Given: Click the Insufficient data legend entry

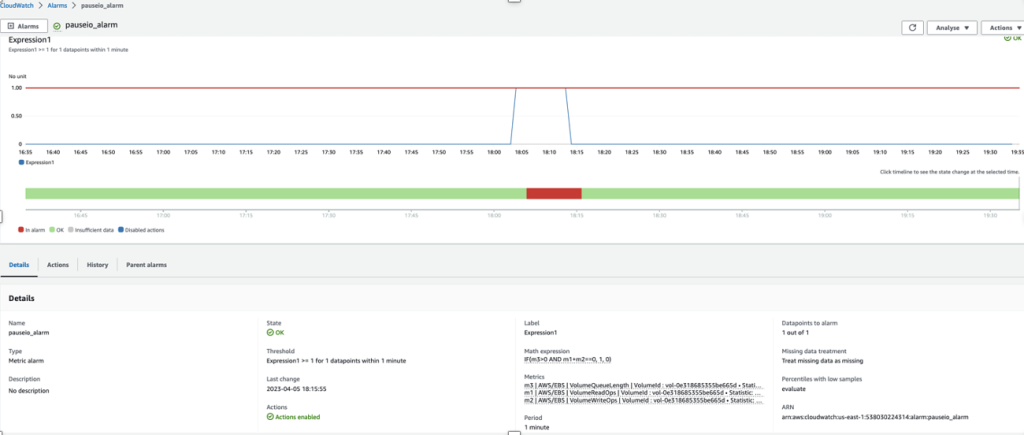Looking at the screenshot, I should coord(91,230).
